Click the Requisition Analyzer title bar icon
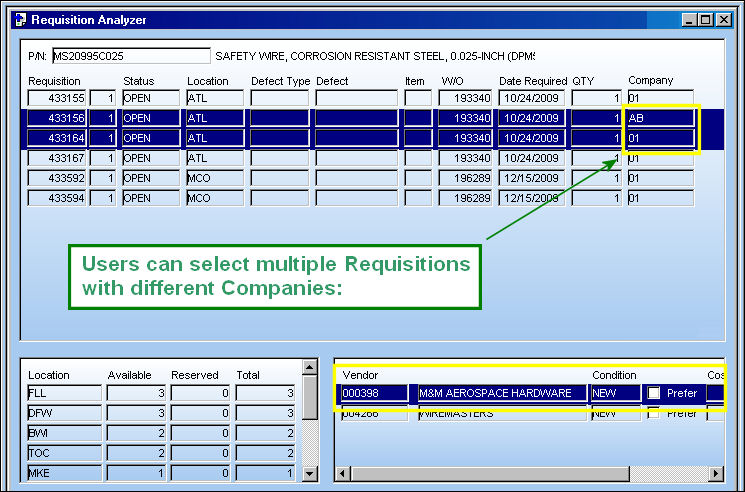 pyautogui.click(x=20, y=20)
